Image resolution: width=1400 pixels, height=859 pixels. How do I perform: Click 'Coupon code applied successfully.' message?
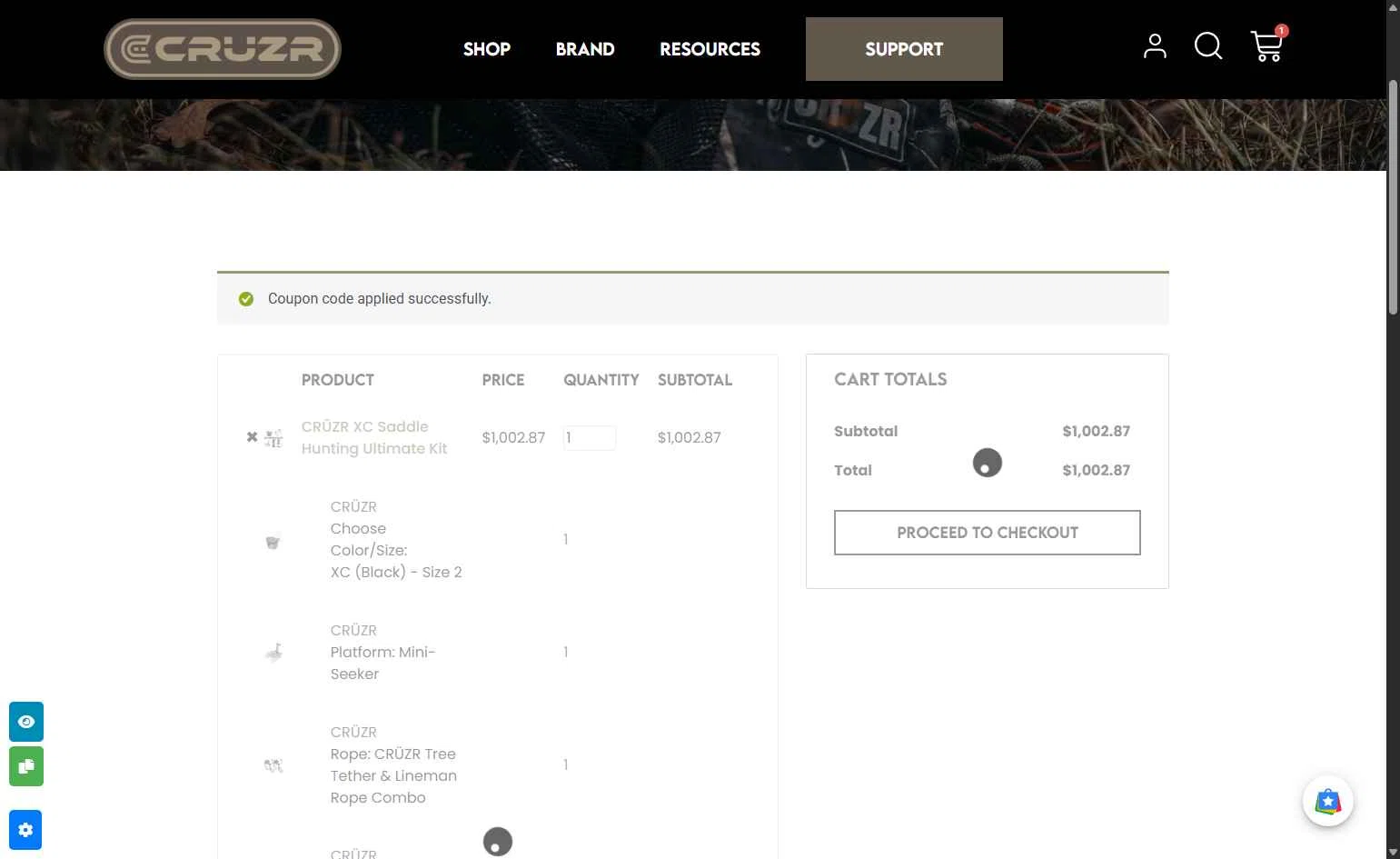click(x=380, y=298)
